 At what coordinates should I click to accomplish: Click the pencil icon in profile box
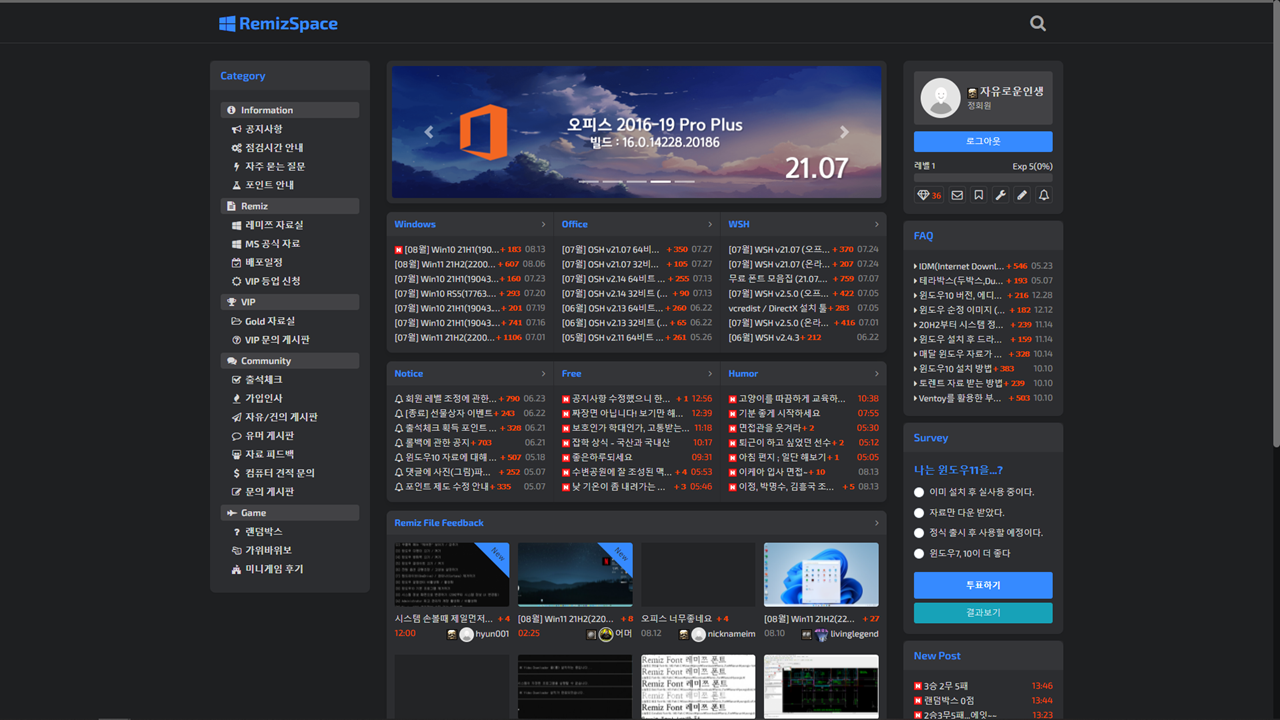[x=1022, y=195]
